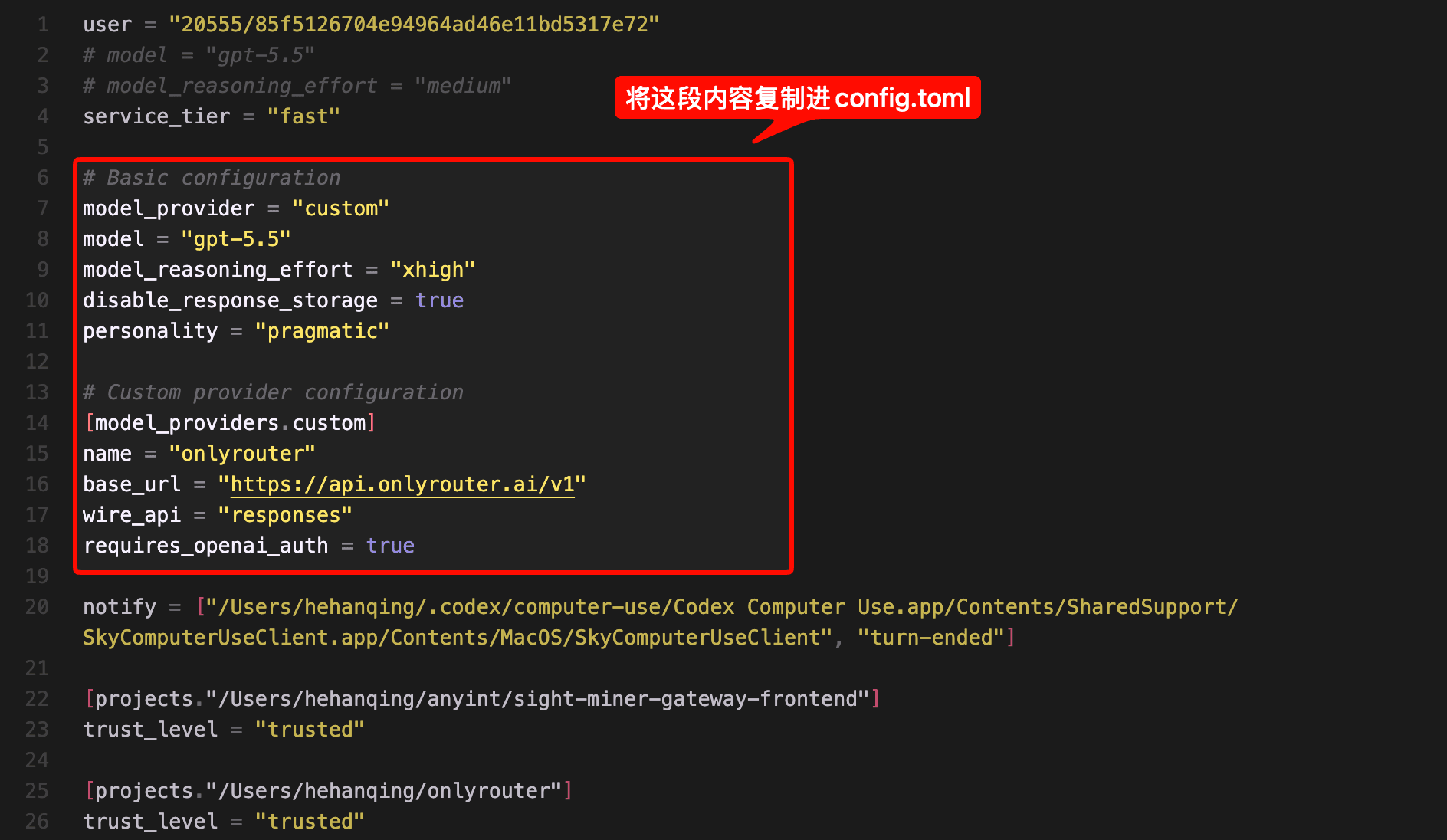
Task: Click the base_url key name
Action: click(132, 484)
